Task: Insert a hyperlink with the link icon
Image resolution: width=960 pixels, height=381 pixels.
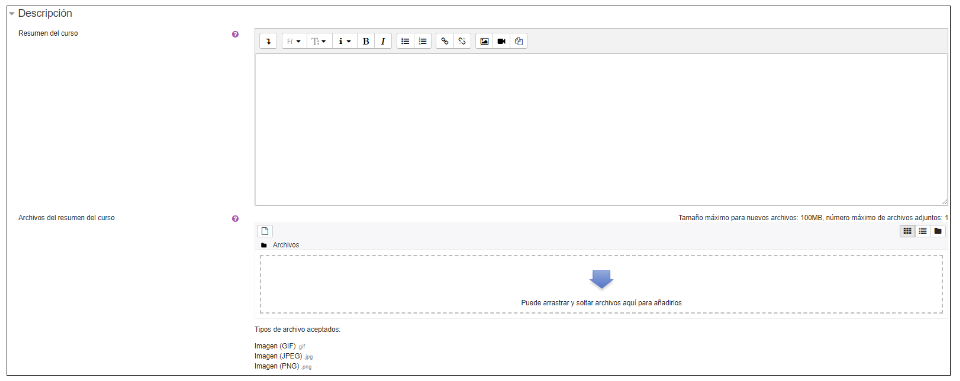Action: (x=444, y=41)
